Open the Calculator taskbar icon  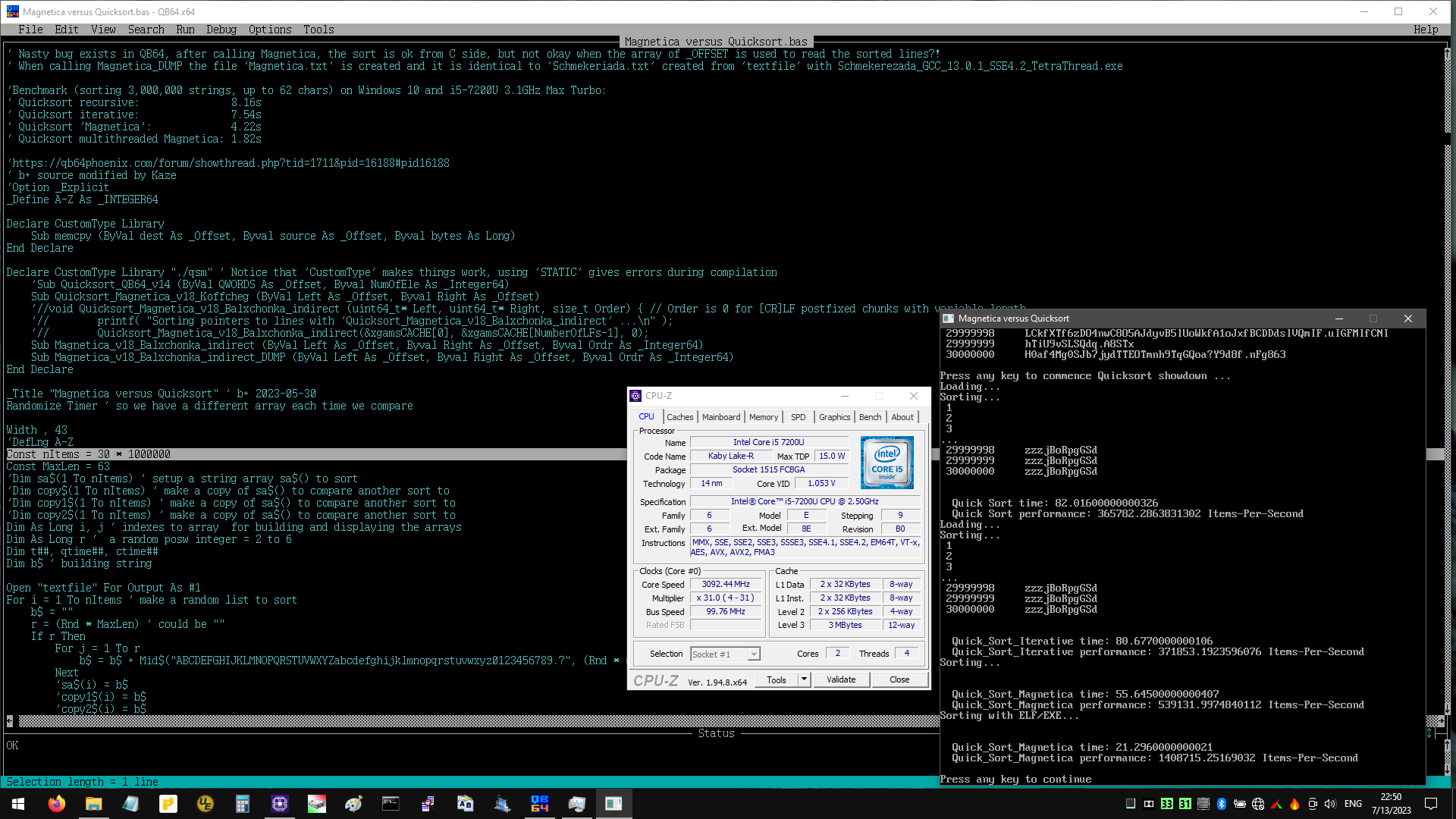pyautogui.click(x=242, y=804)
